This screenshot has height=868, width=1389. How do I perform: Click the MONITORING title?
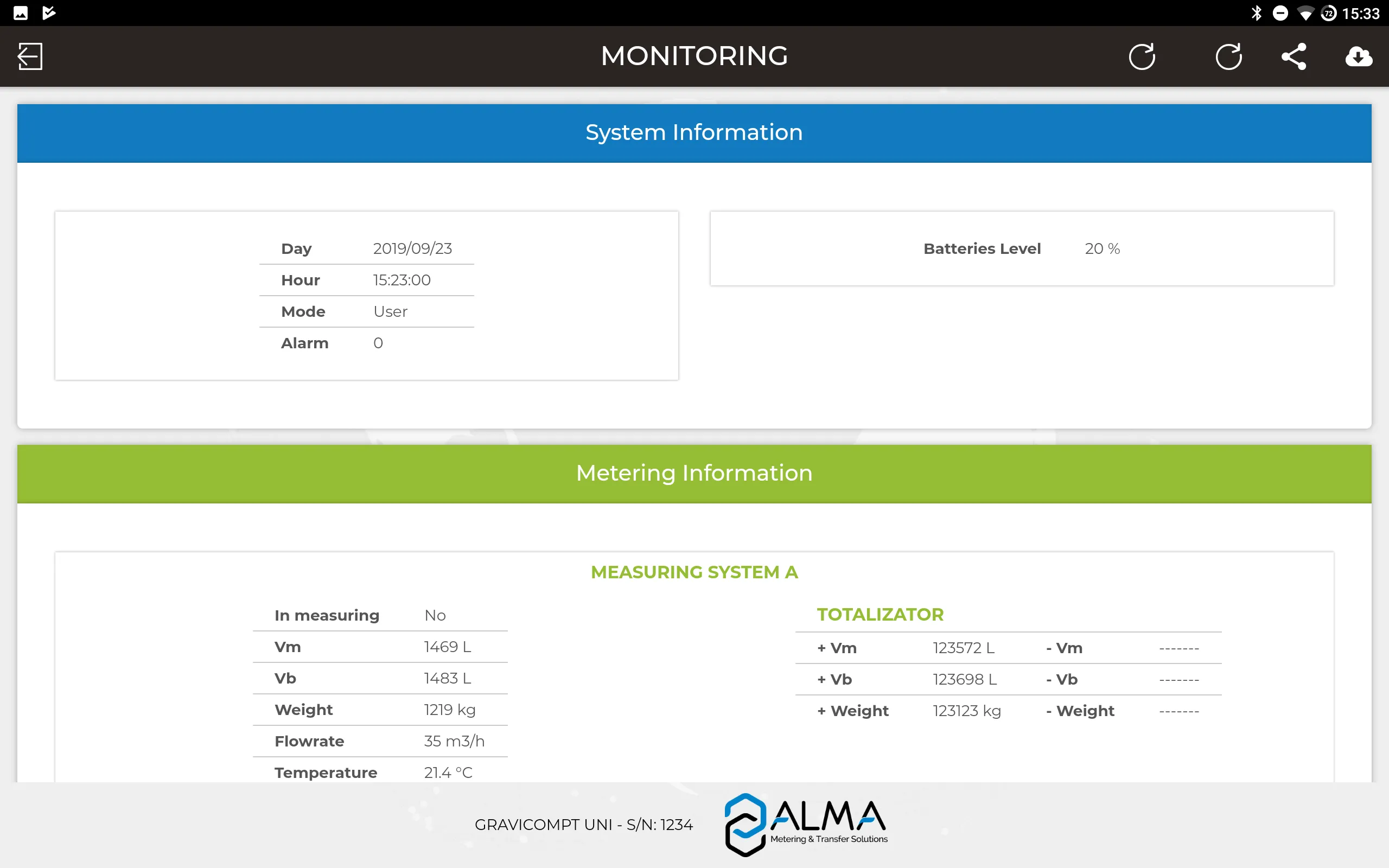click(694, 56)
